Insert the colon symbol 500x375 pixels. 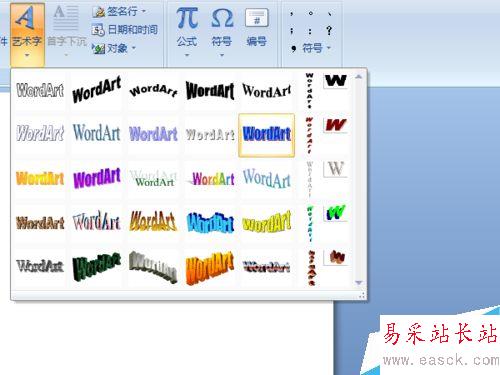(x=310, y=31)
